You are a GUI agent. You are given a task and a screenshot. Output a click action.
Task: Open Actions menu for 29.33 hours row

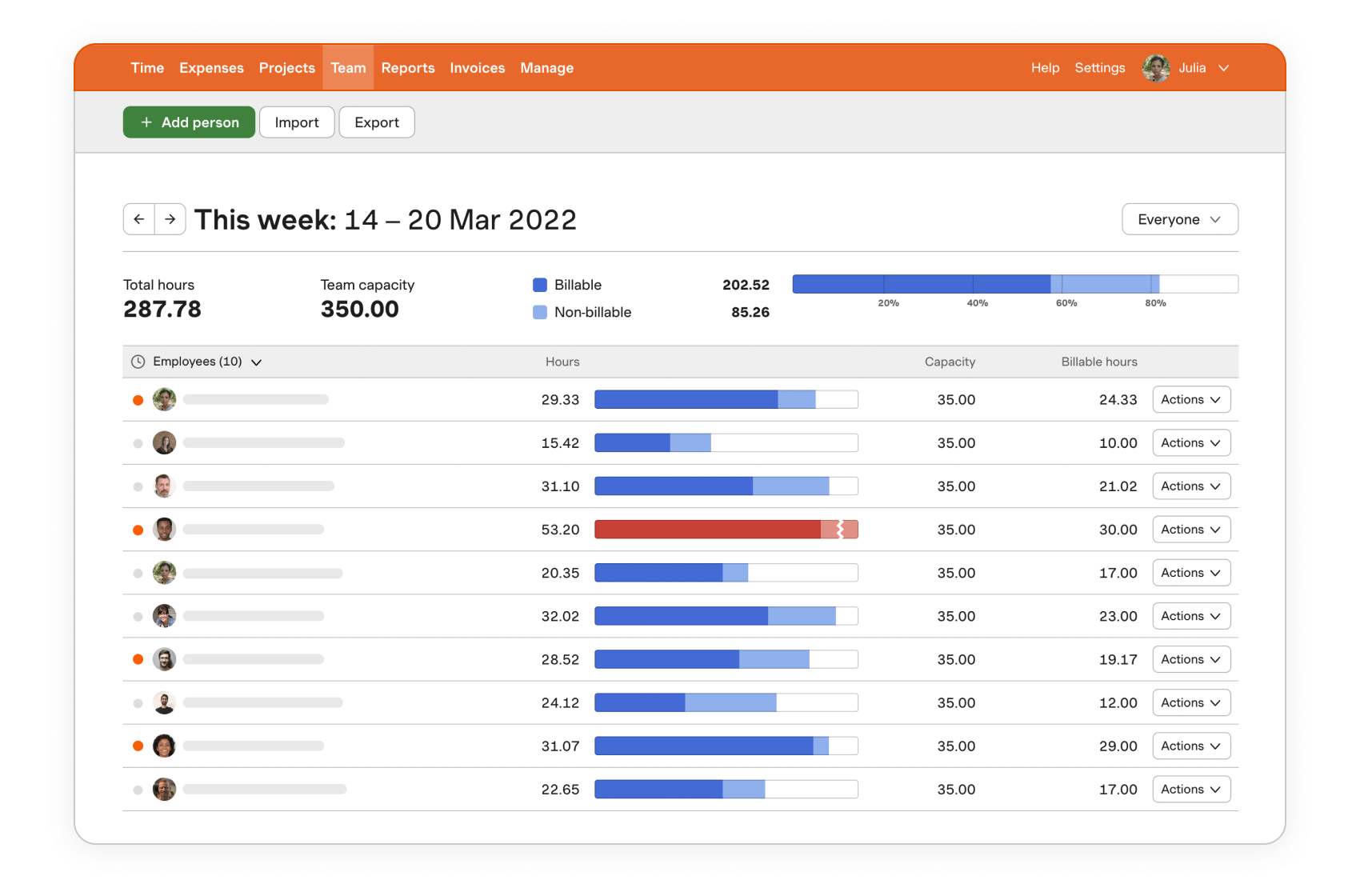pyautogui.click(x=1190, y=399)
